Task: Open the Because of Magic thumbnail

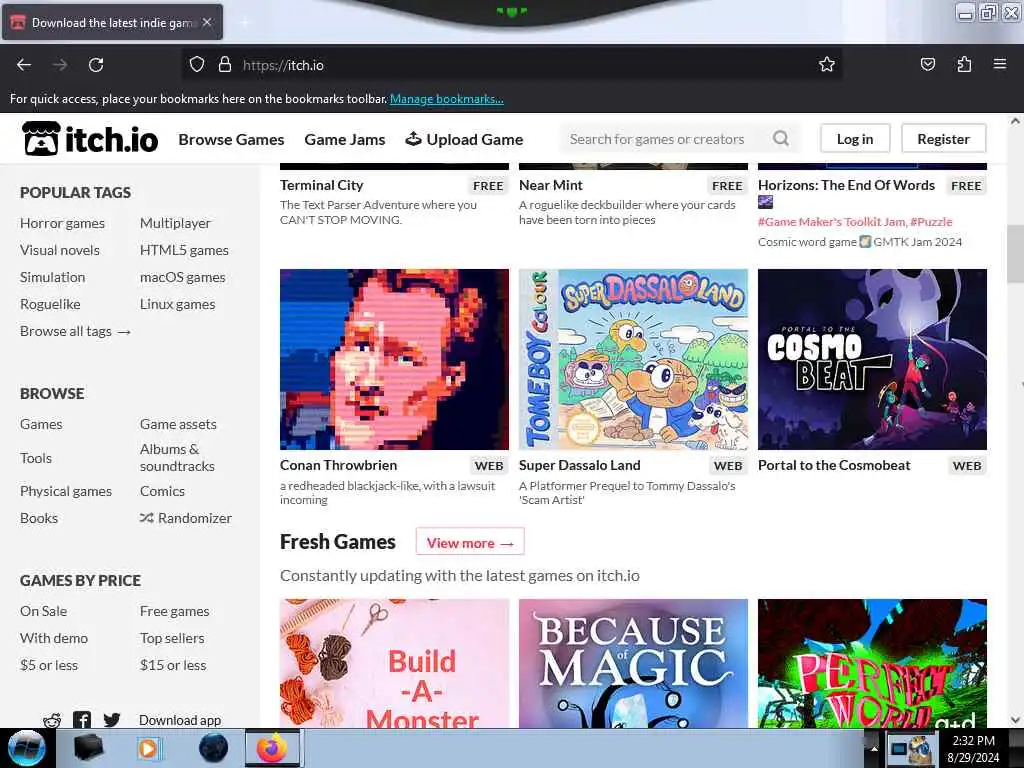Action: pos(633,663)
